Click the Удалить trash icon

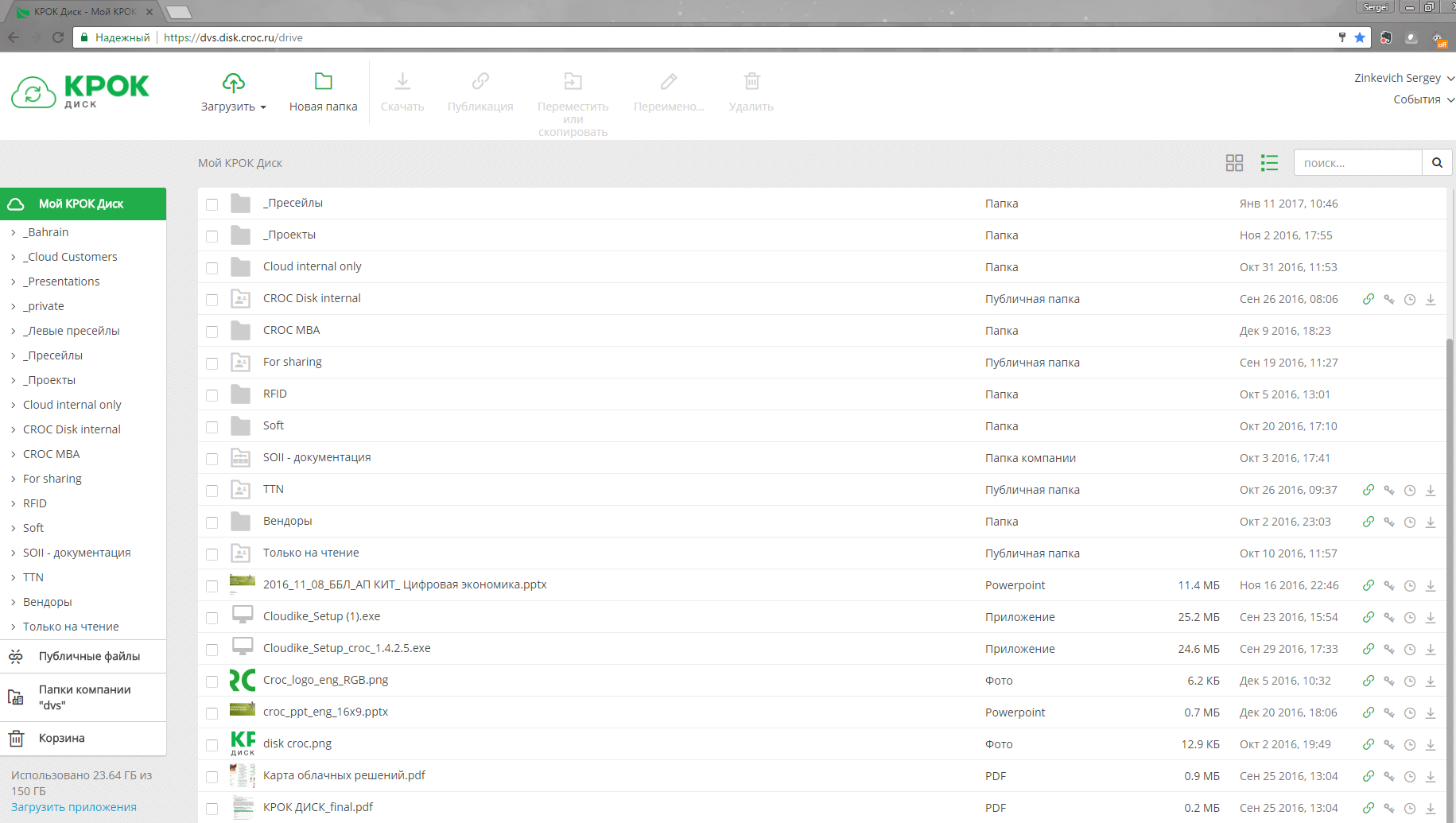pyautogui.click(x=751, y=81)
